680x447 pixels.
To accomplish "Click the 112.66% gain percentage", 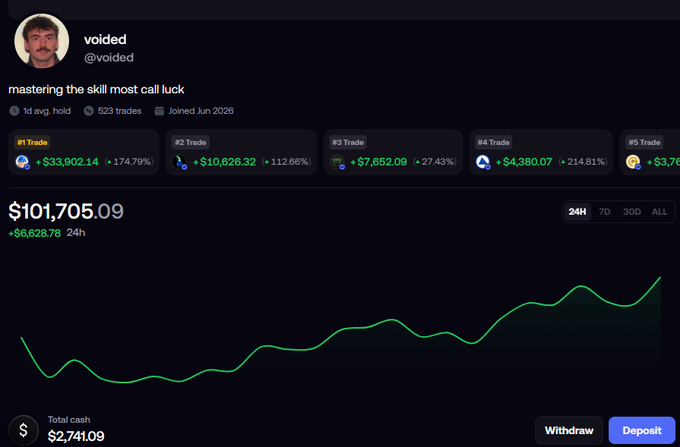I will coord(287,162).
